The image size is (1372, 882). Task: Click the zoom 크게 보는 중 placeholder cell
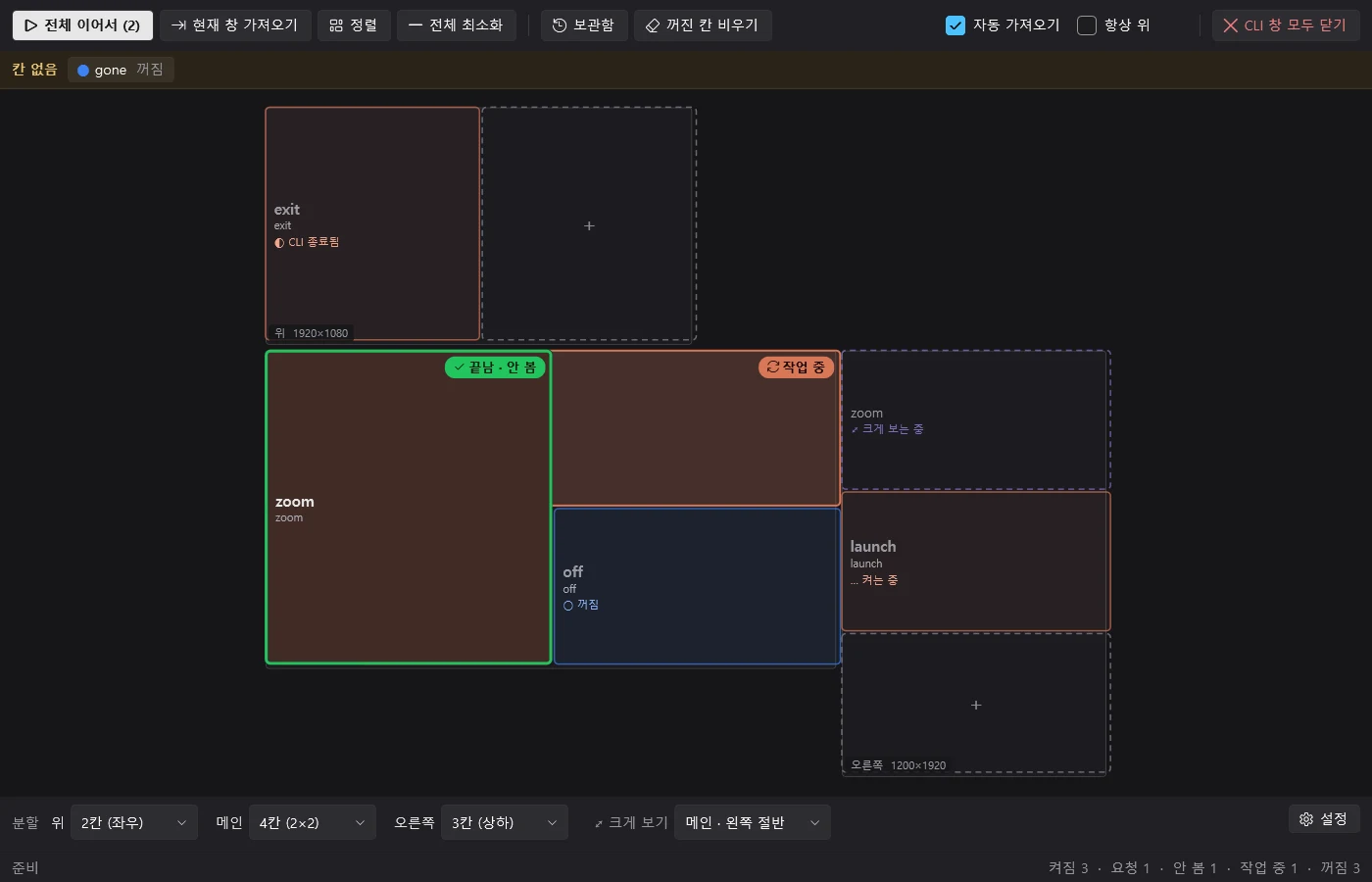click(x=976, y=419)
